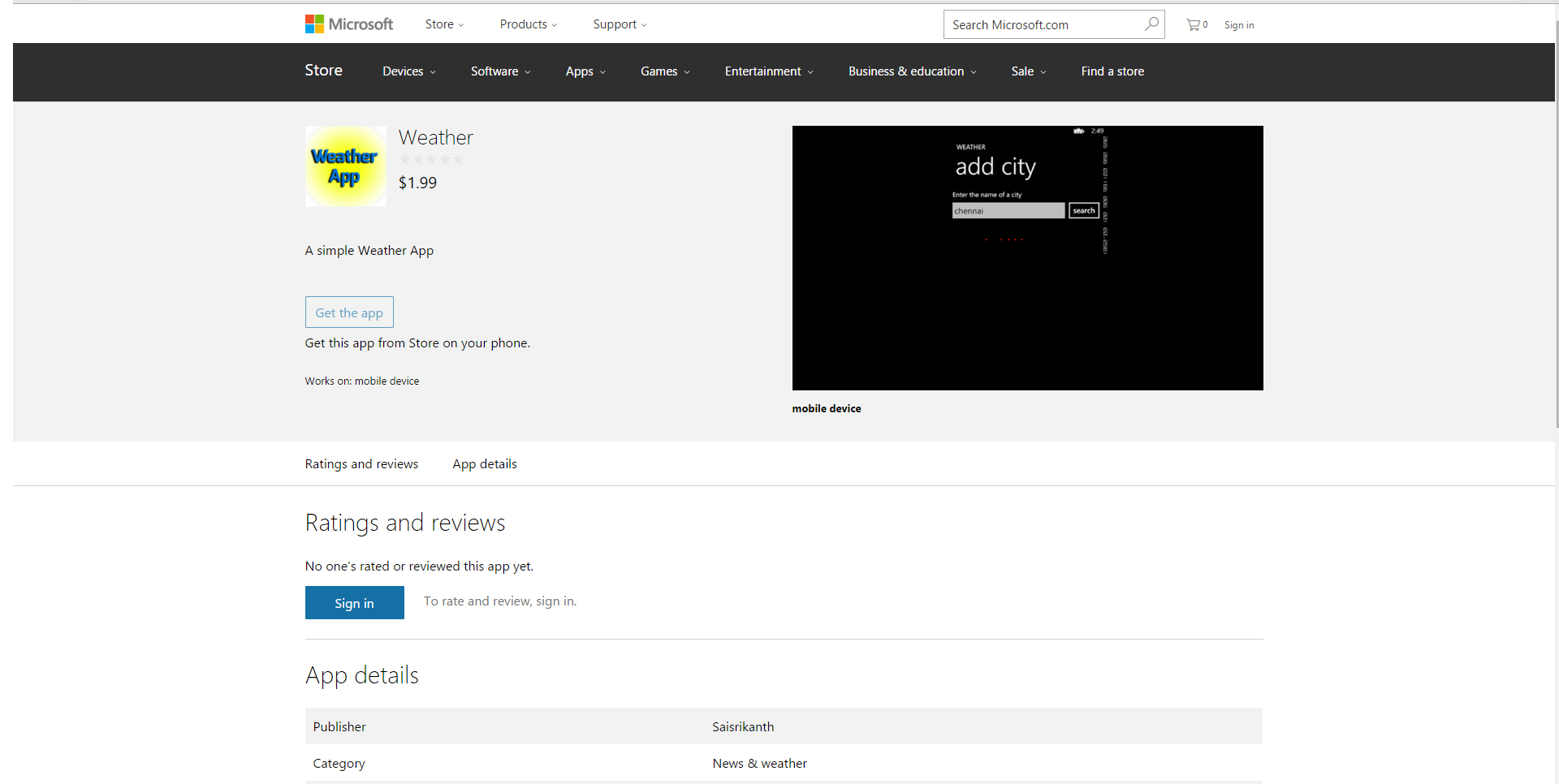This screenshot has height=784, width=1559.
Task: Click the Store heading in dark bar
Action: [x=323, y=71]
